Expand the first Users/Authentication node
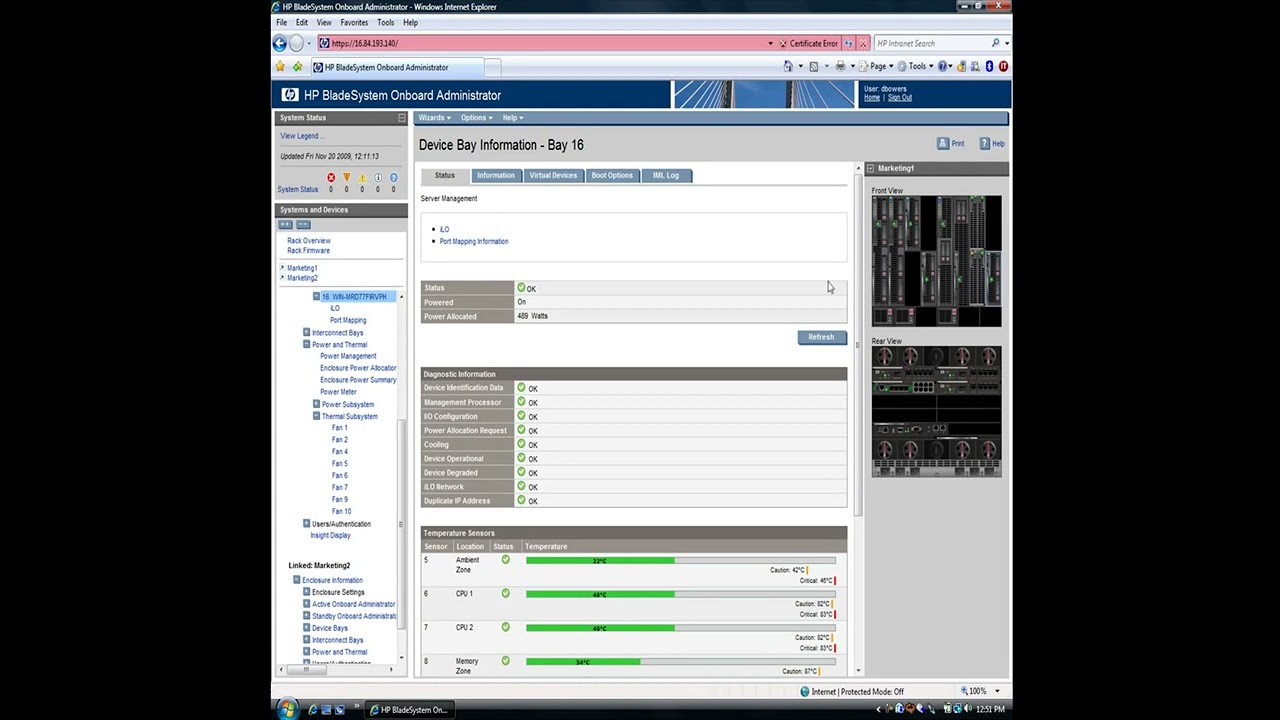This screenshot has height=720, width=1280. [306, 524]
